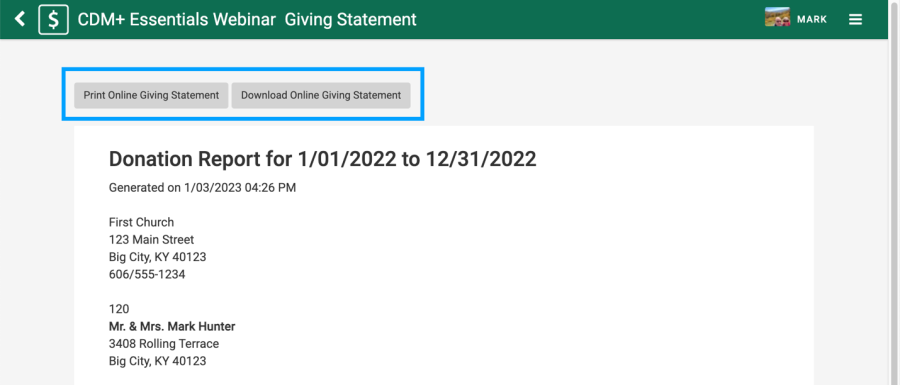
Task: Click the 3408 Rolling Terrace address
Action: click(x=164, y=344)
